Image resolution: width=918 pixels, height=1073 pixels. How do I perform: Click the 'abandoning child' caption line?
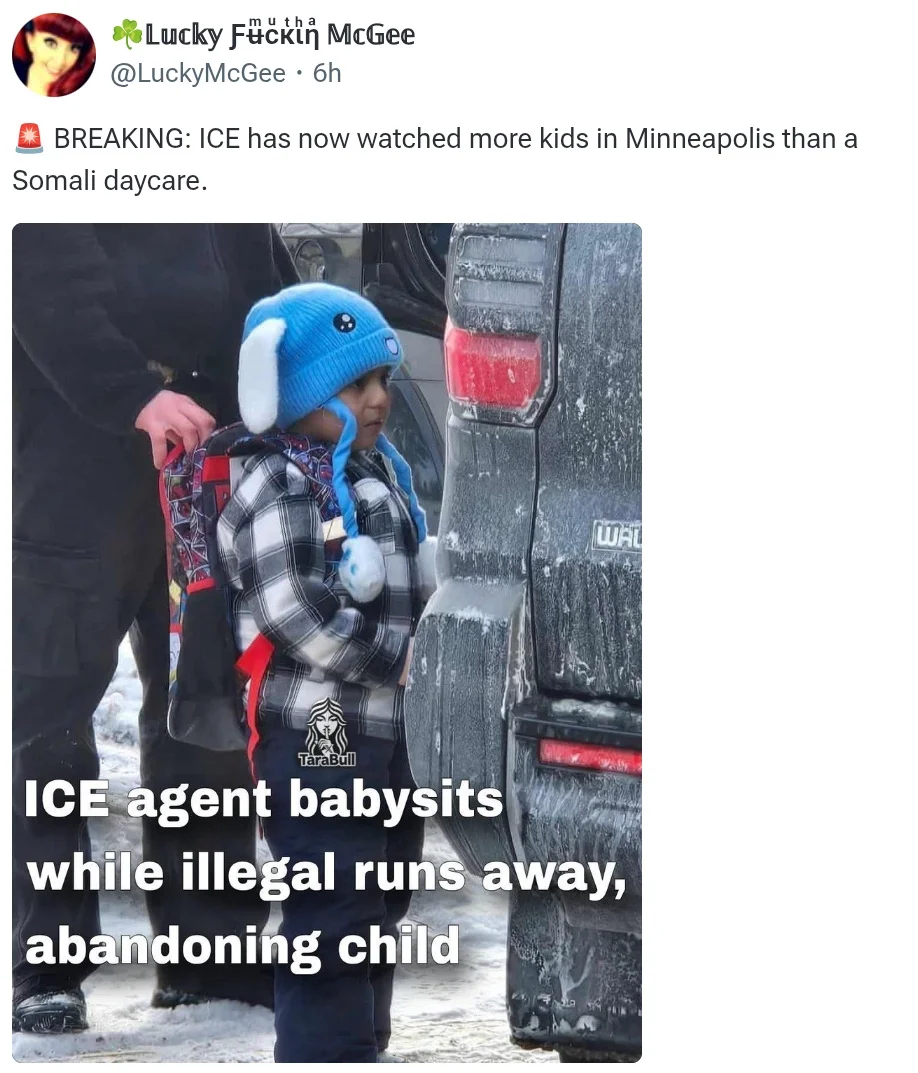242,947
